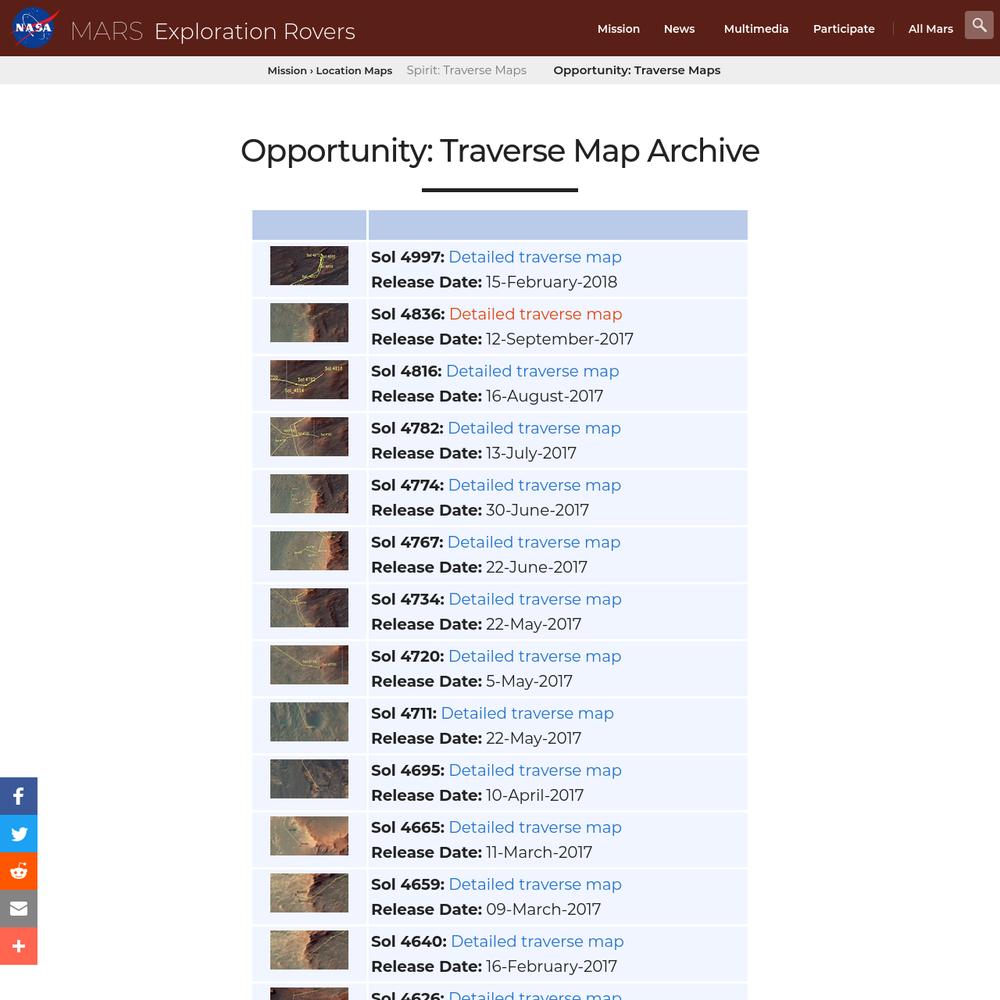Click the Sol 4640 map thumbnail

[x=309, y=950]
